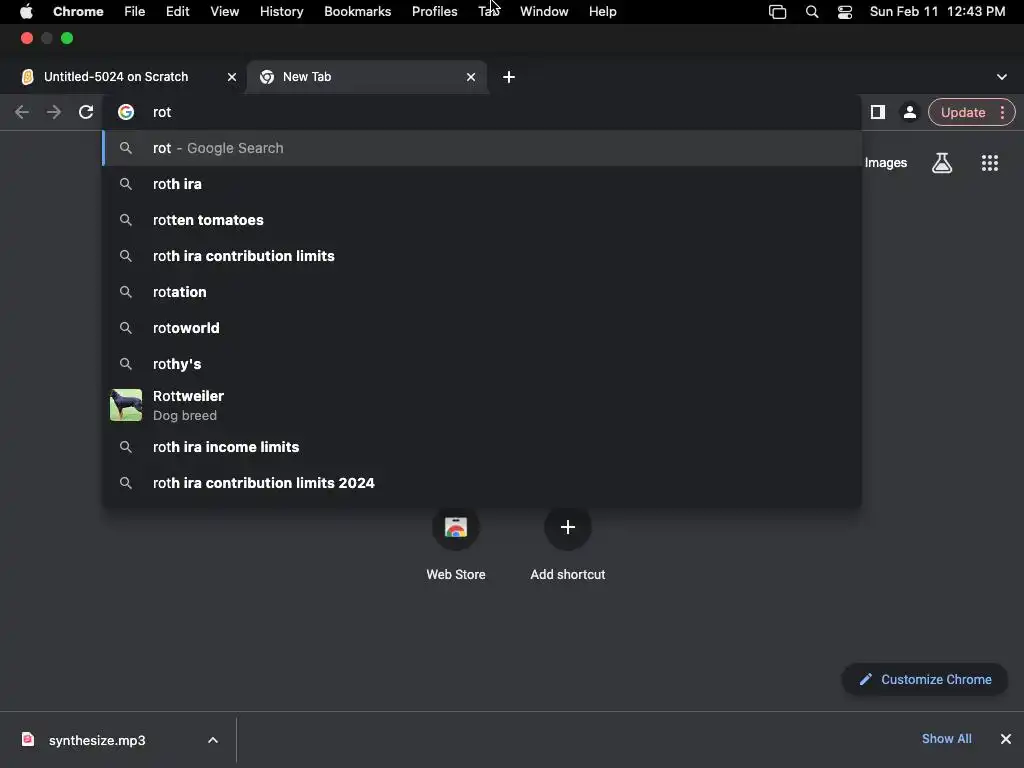Open macOS Spotlight search icon

coord(812,12)
